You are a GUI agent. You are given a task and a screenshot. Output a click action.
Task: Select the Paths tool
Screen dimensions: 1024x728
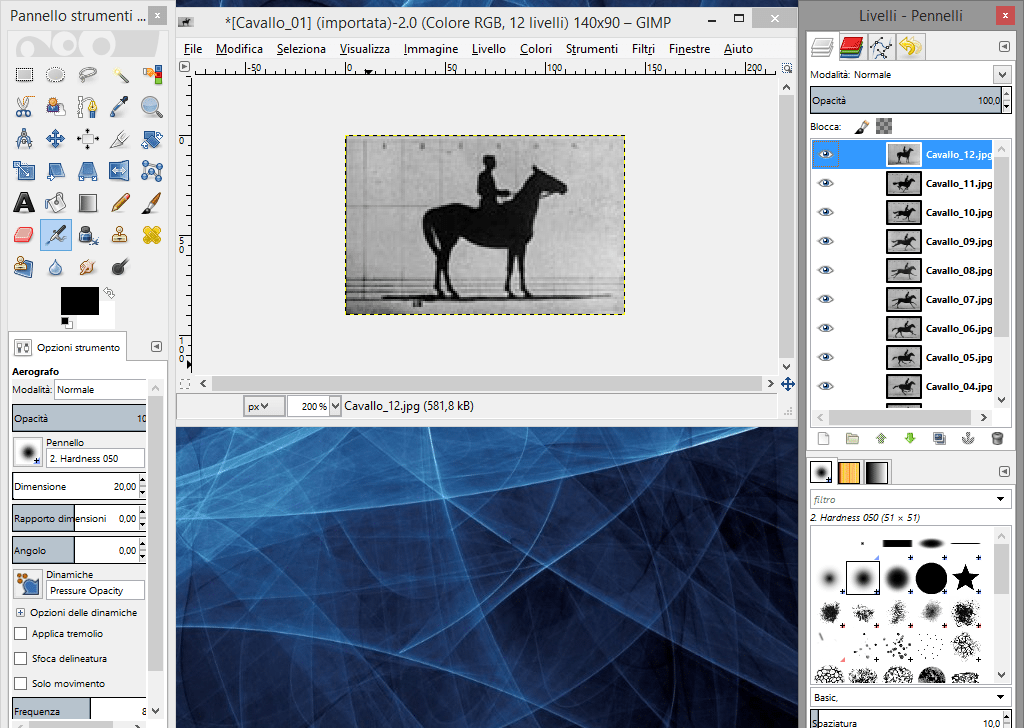88,106
